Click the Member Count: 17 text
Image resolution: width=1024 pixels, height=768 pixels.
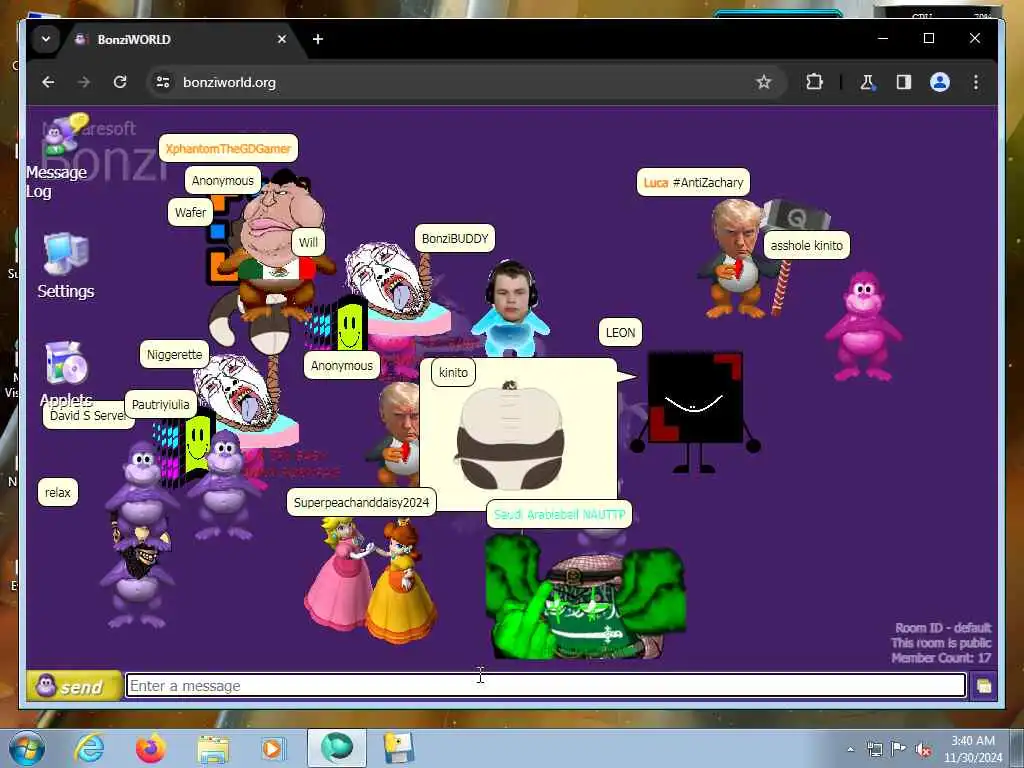tap(941, 658)
